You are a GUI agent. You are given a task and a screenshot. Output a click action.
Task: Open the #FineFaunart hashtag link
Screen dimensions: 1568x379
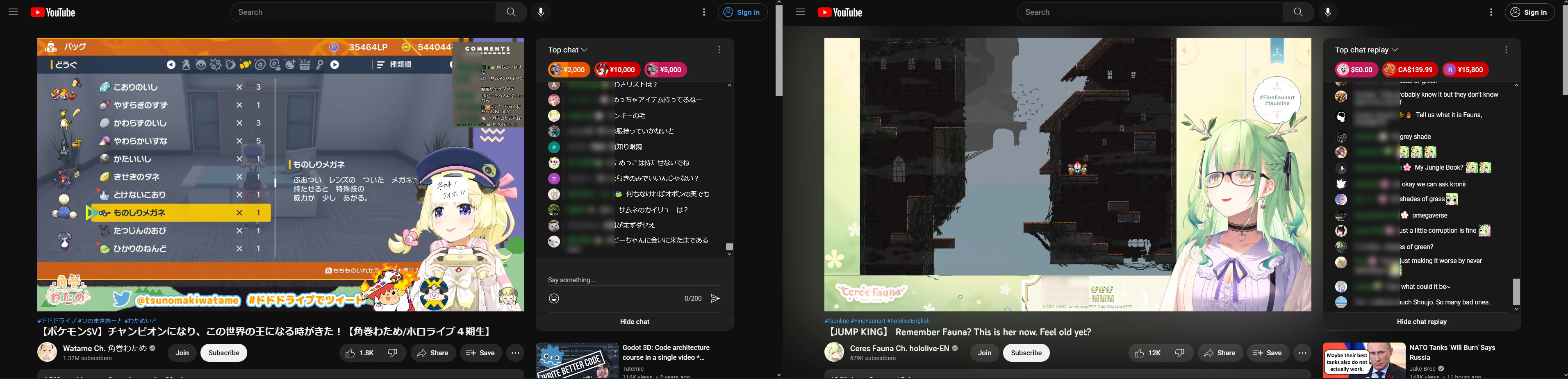tap(868, 320)
